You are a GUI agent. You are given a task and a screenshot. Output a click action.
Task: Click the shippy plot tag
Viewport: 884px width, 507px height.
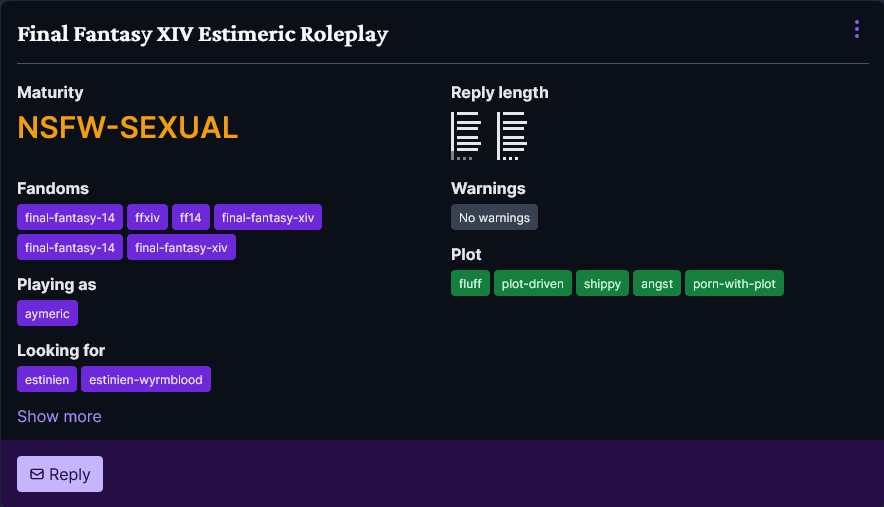coord(602,283)
